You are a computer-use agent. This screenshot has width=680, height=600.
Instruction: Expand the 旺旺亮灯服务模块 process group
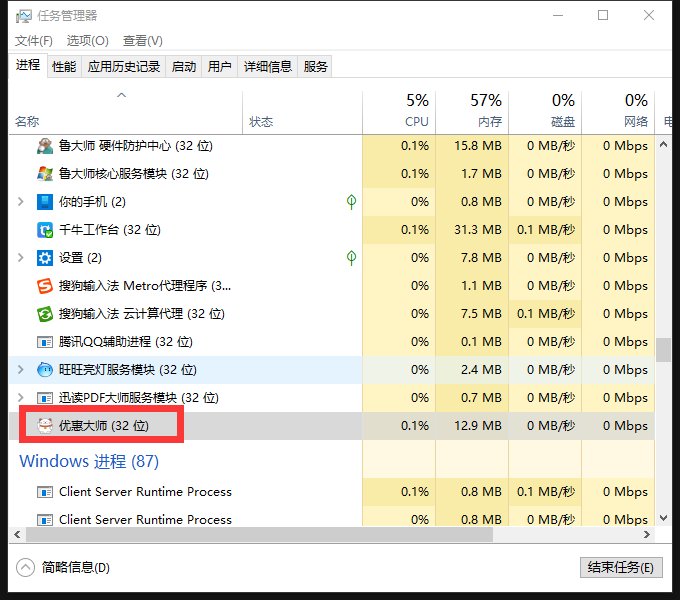coord(20,370)
